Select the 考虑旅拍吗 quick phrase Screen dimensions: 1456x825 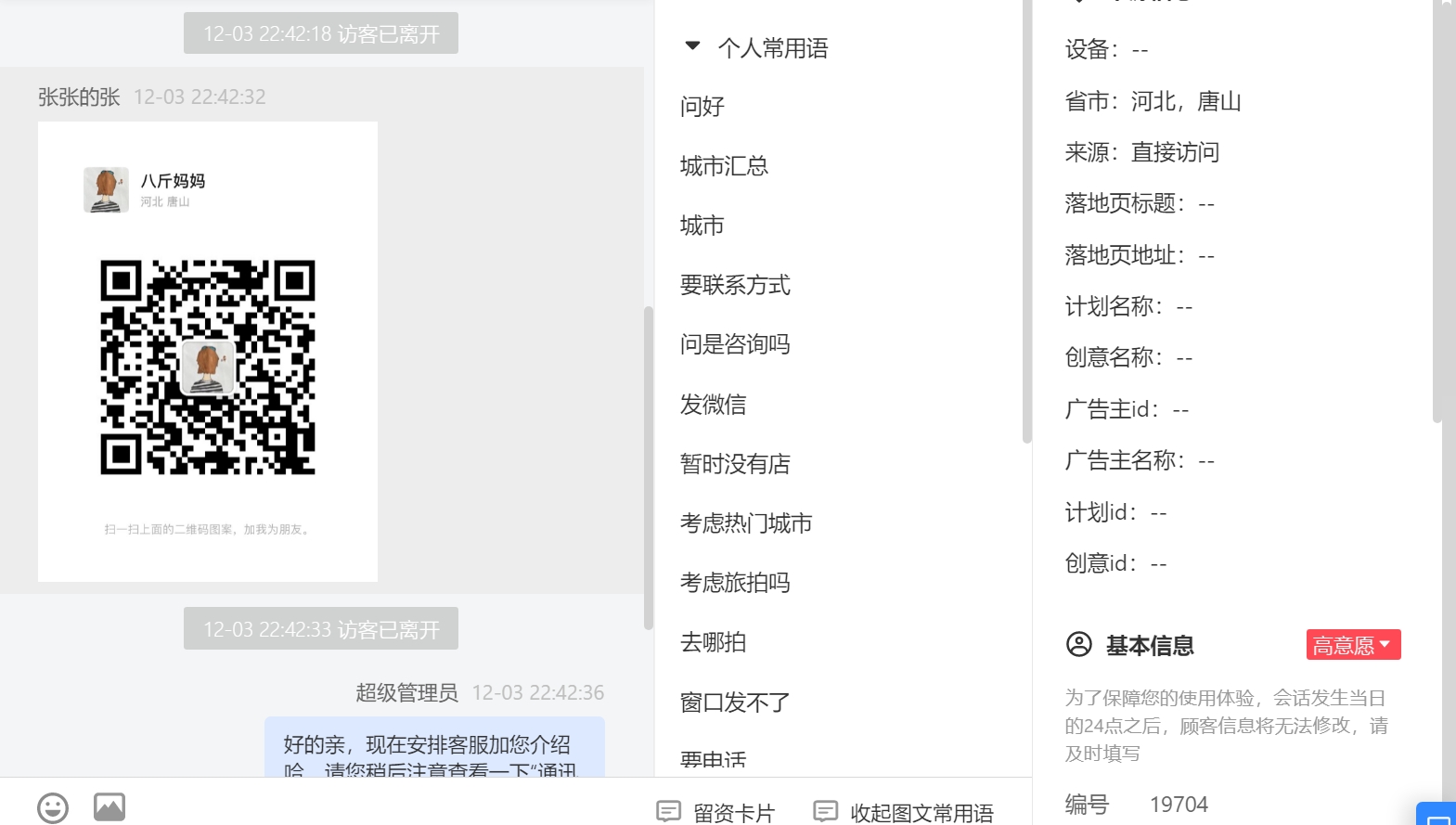click(735, 583)
